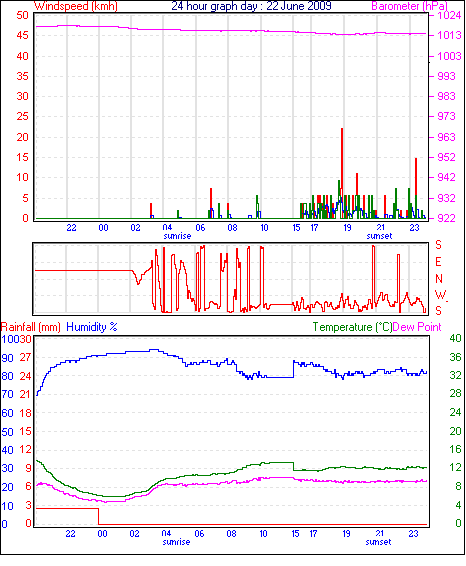The image size is (466, 566).
Task: Click the 50 windspeed scale value
Action: (x=22, y=15)
